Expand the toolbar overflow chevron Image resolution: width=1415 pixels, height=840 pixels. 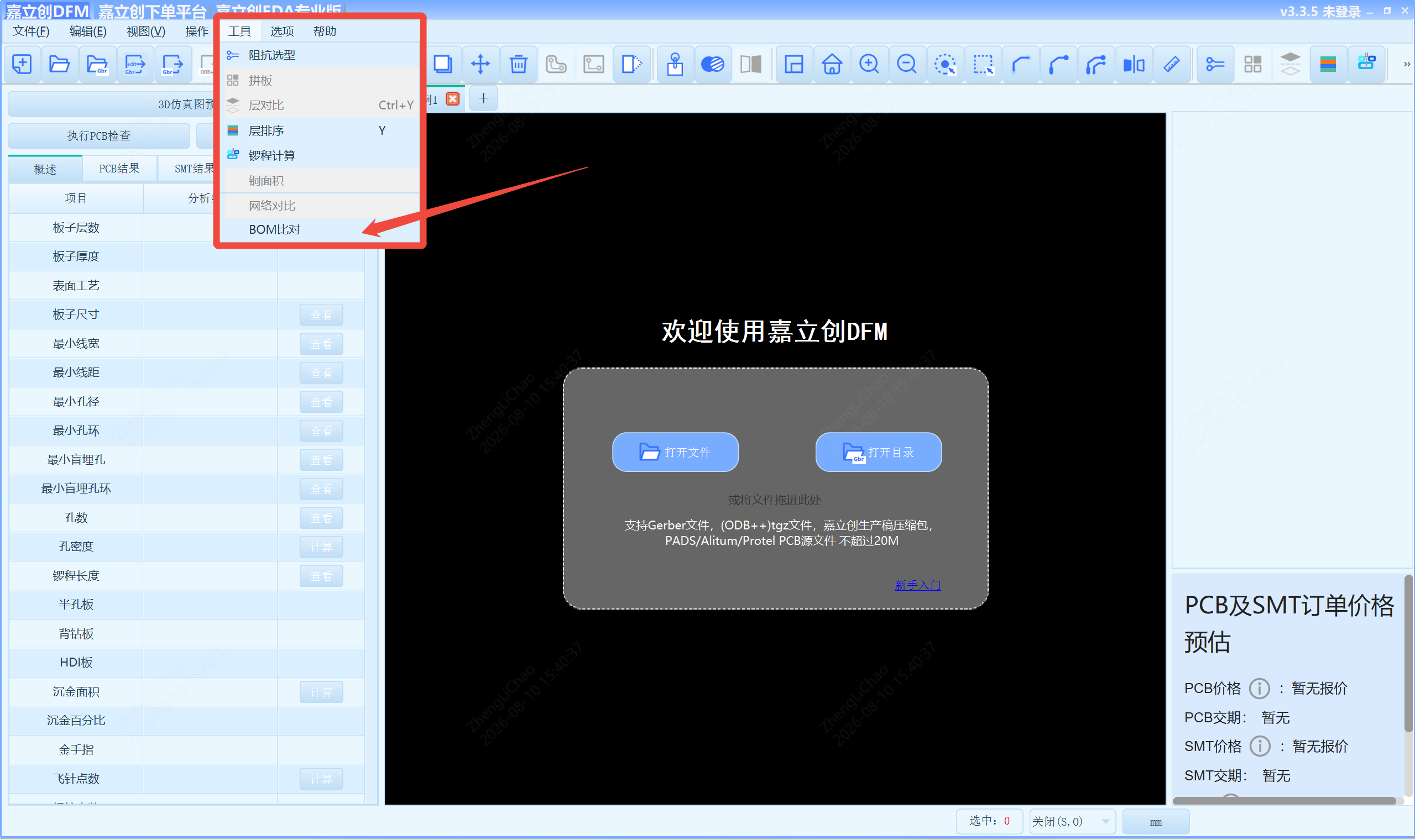tap(1407, 64)
